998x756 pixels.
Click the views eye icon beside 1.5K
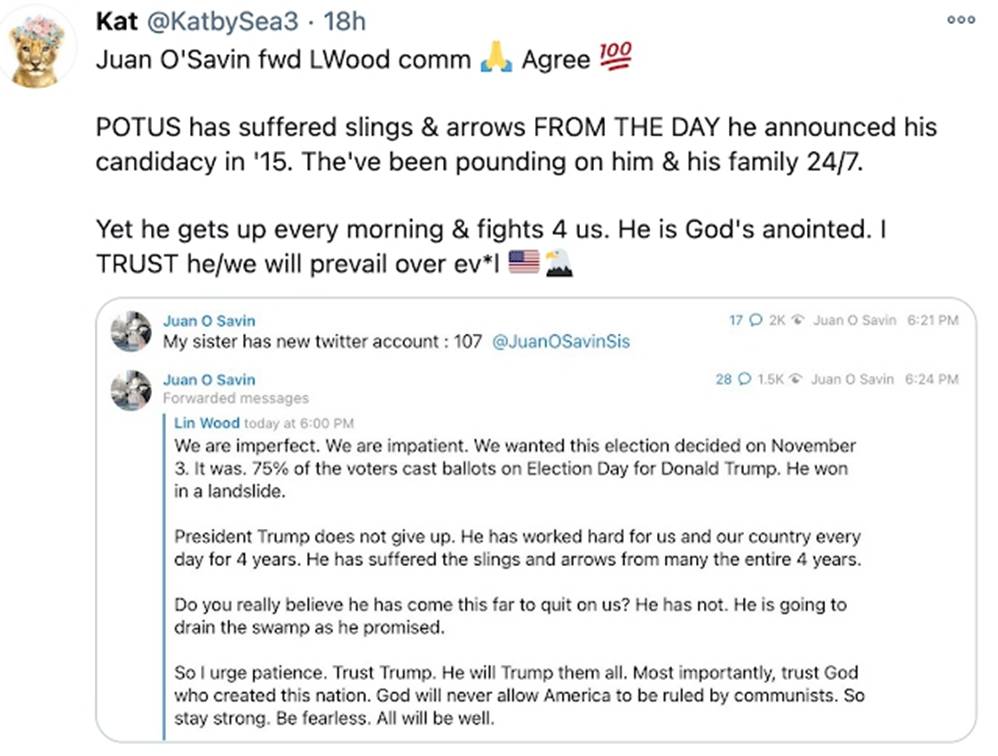coord(796,380)
